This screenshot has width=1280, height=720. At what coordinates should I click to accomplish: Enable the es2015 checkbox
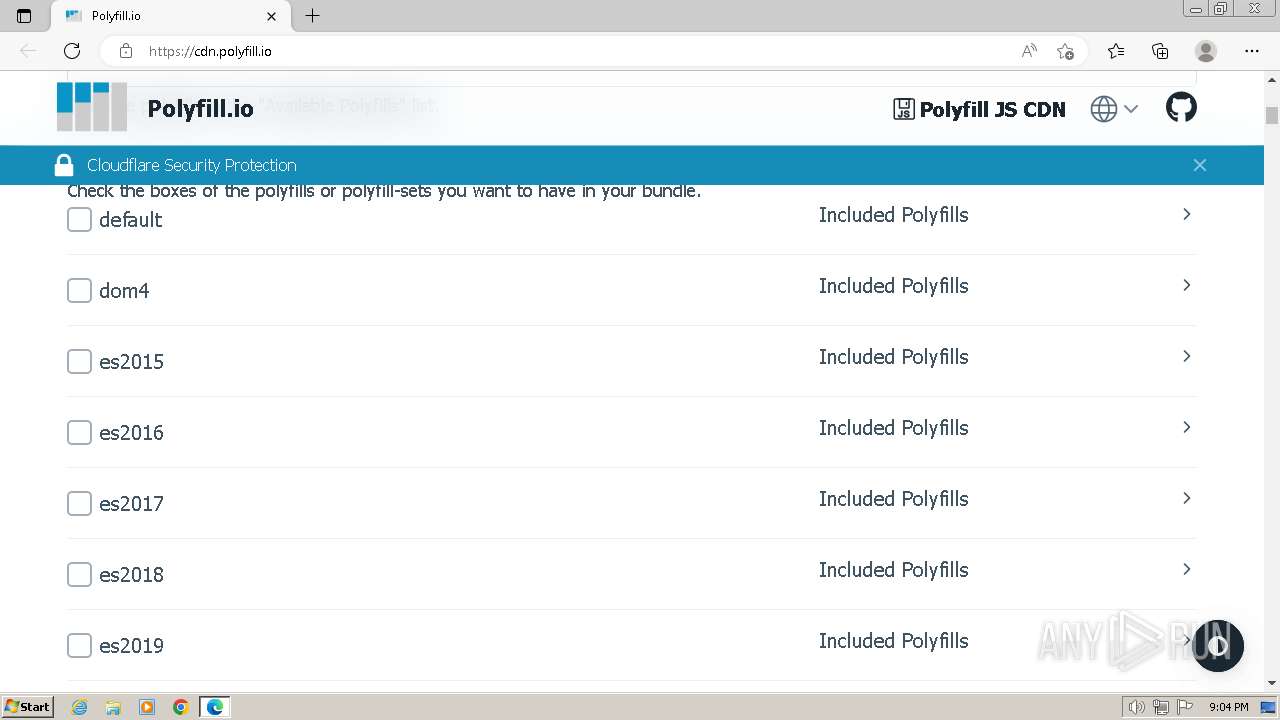(79, 361)
